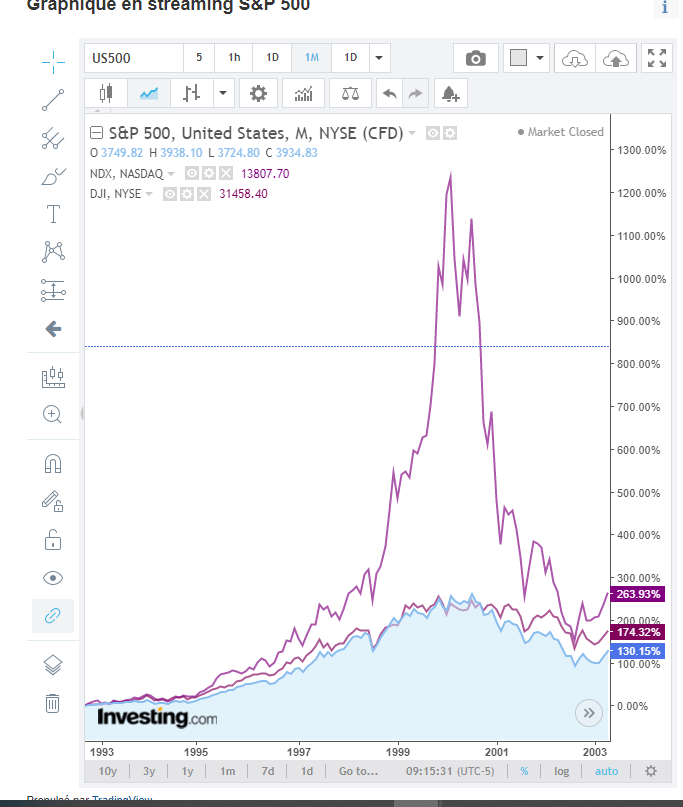This screenshot has width=683, height=807.
Task: Collapse the S&P 500 legend
Action: (96, 133)
